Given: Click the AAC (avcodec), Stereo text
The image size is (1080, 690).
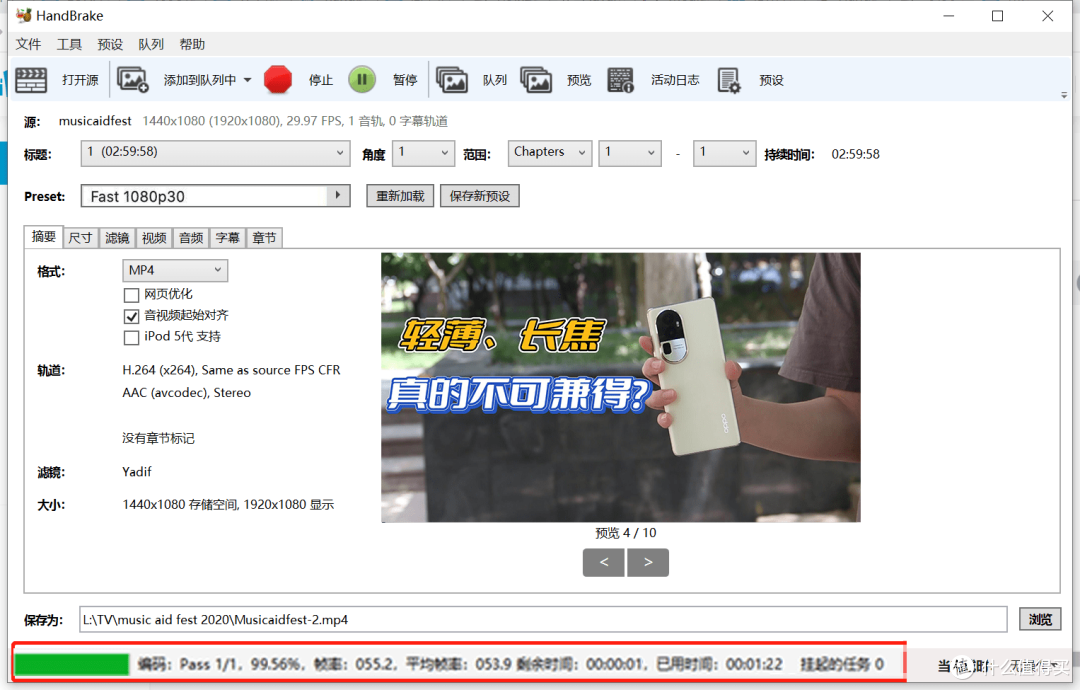Looking at the screenshot, I should point(187,393).
